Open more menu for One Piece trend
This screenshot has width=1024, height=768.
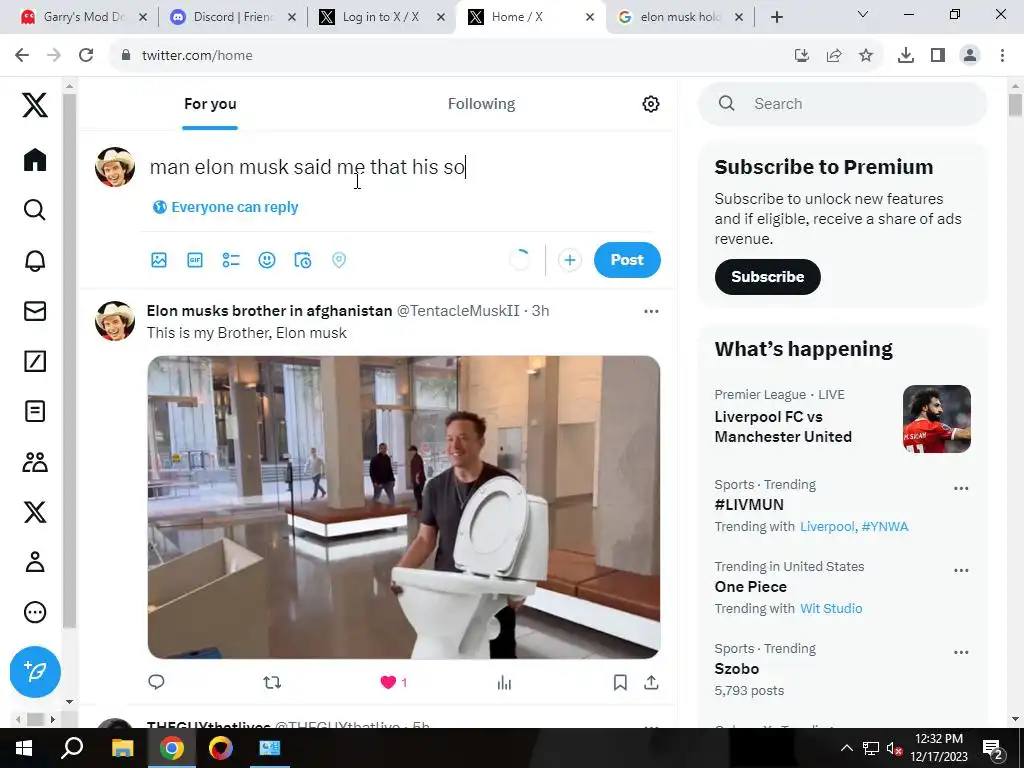click(x=961, y=570)
